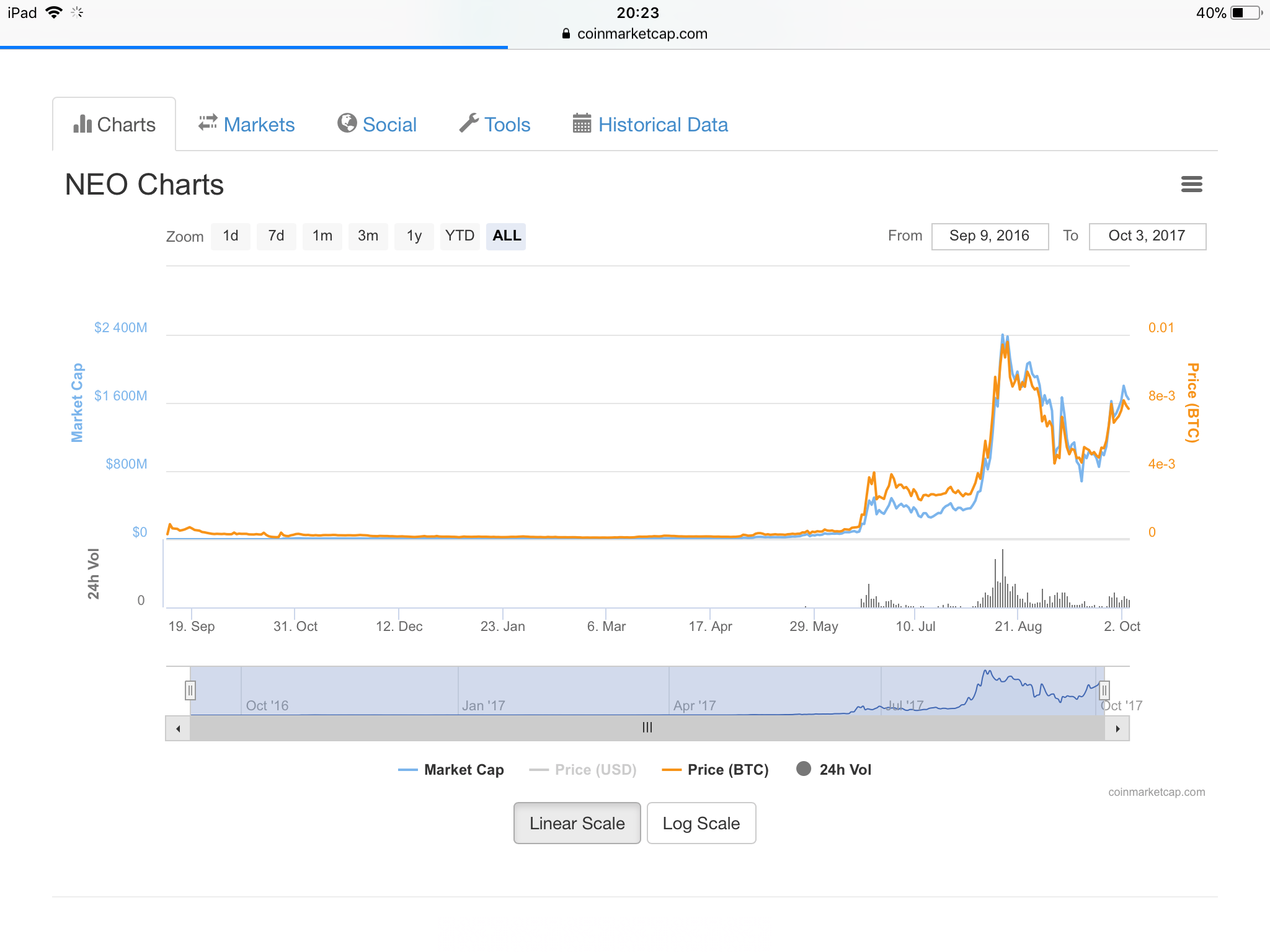
Task: Toggle the 24h Vol series in legend
Action: click(833, 769)
